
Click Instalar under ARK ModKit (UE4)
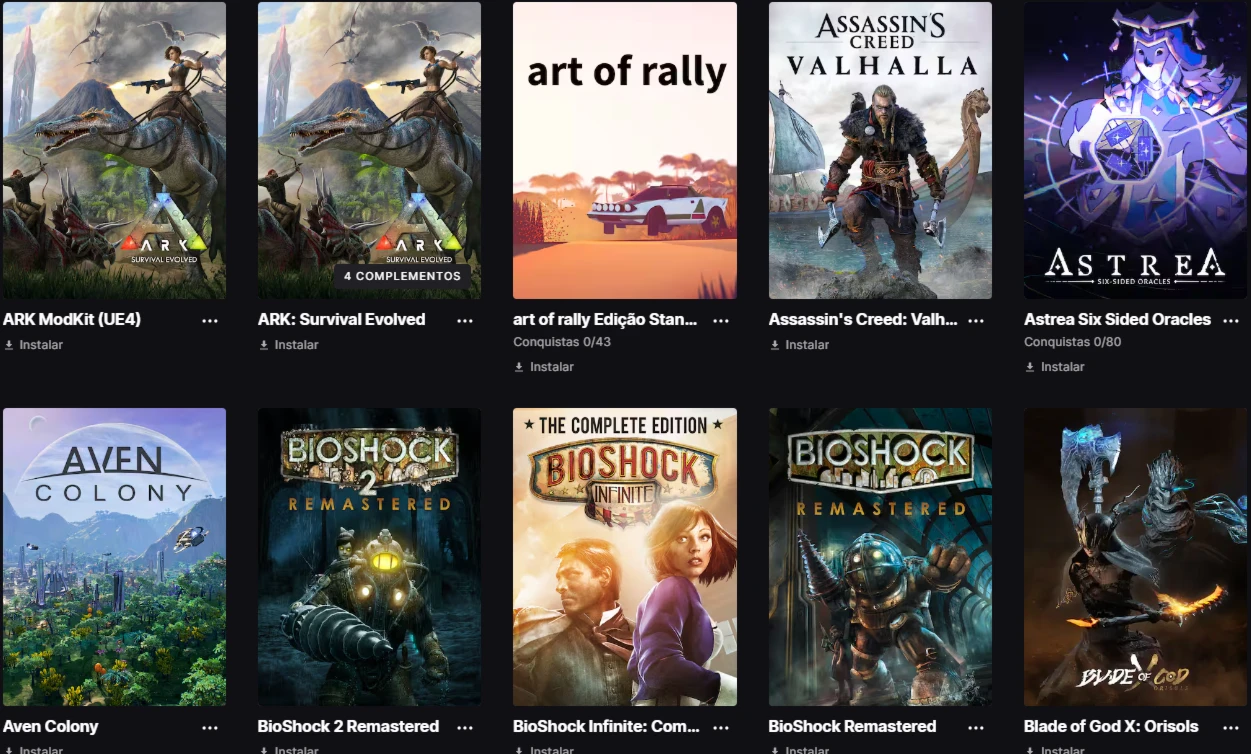[x=33, y=345]
